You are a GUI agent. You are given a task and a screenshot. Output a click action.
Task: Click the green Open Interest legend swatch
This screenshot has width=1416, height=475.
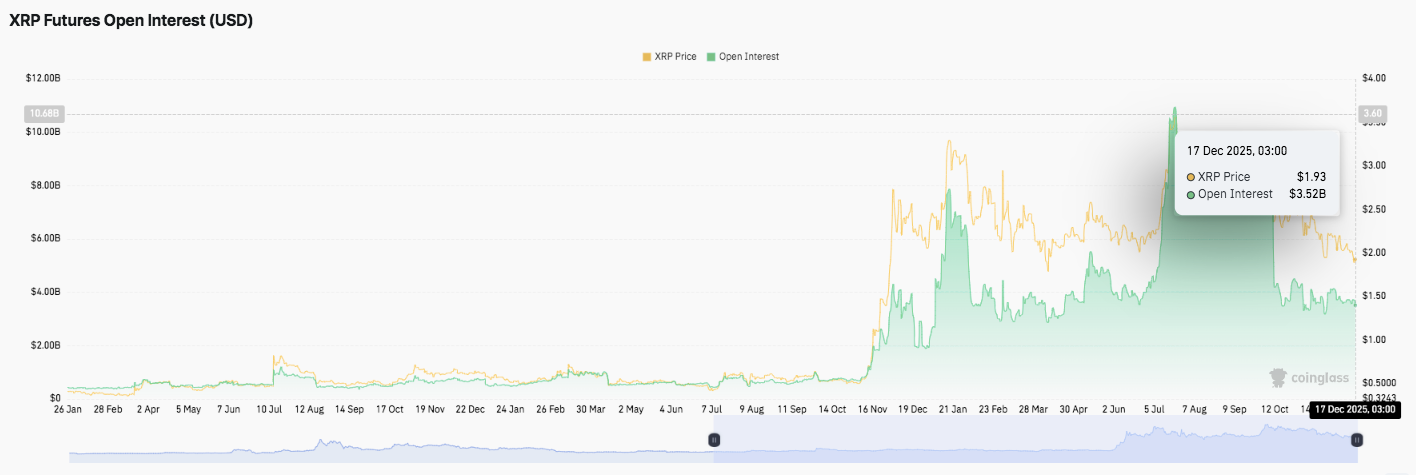click(711, 57)
